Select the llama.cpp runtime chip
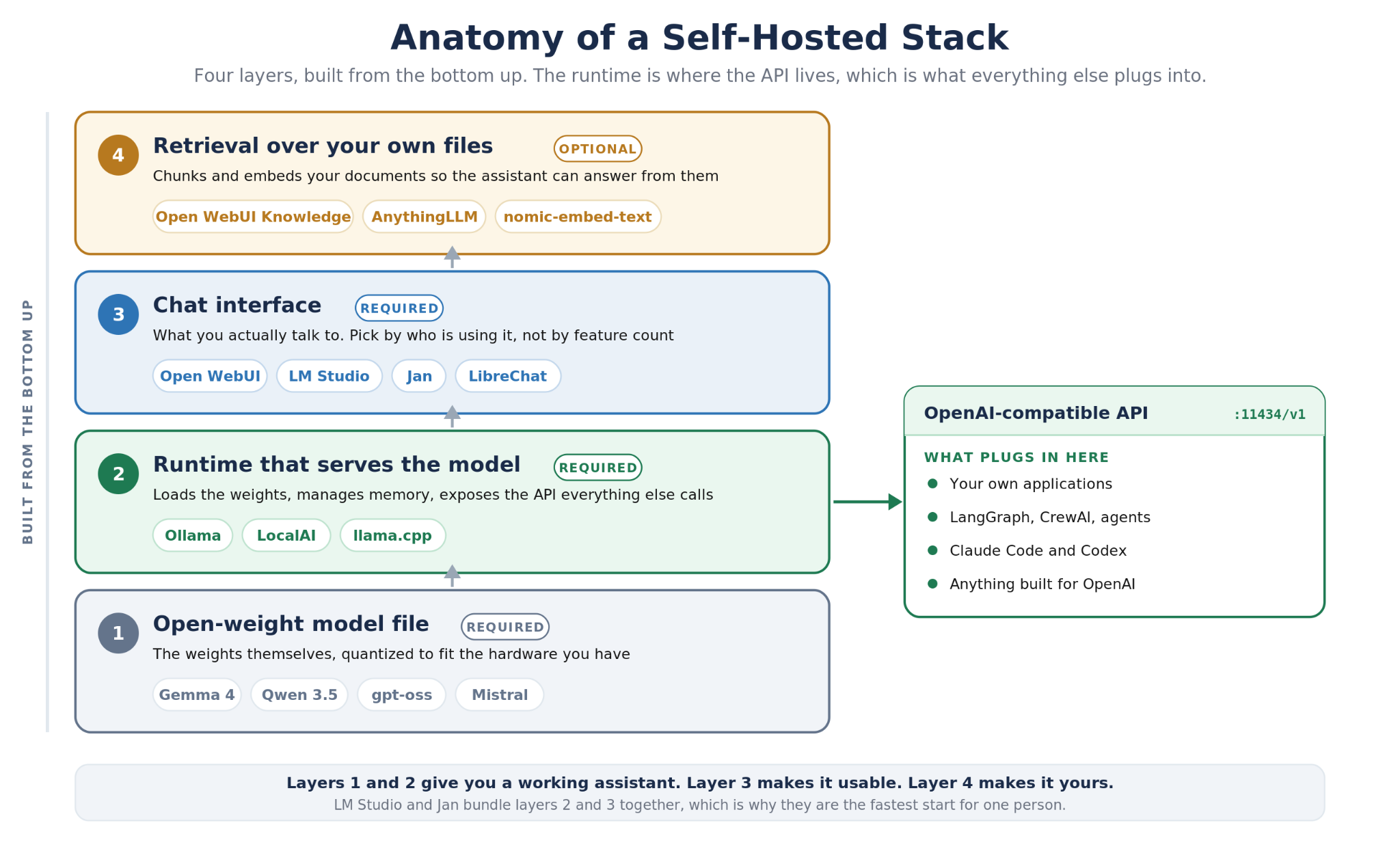The image size is (1400, 851). click(x=392, y=535)
